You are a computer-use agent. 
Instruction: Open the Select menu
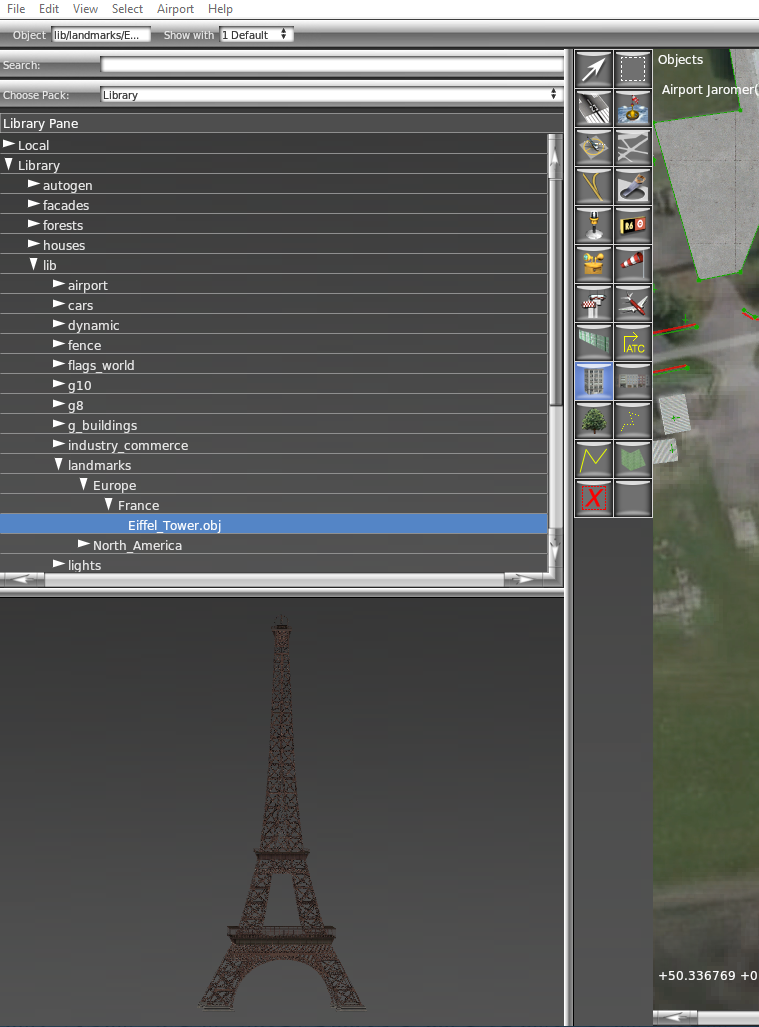pos(127,9)
